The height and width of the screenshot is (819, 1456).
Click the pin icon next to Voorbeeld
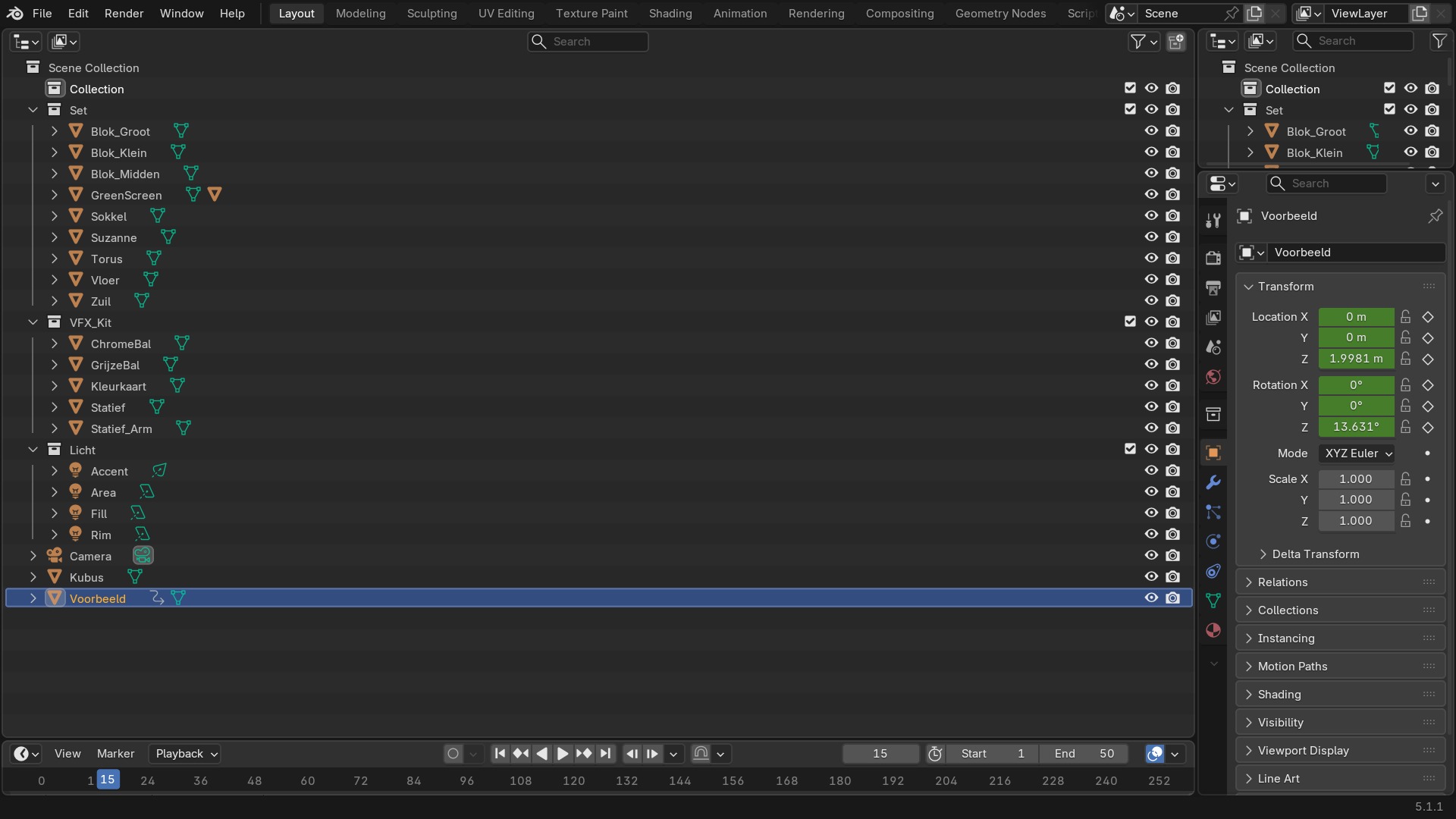pos(1435,216)
